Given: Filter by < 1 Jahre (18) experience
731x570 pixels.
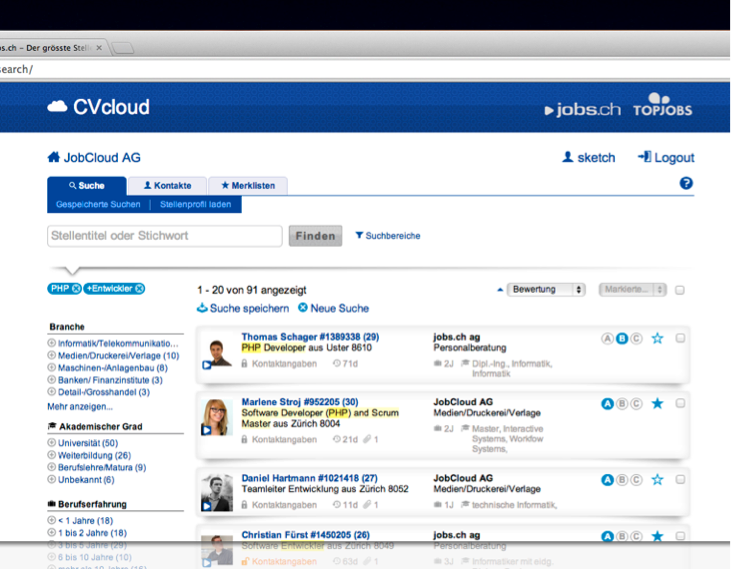Looking at the screenshot, I should pos(80,521).
